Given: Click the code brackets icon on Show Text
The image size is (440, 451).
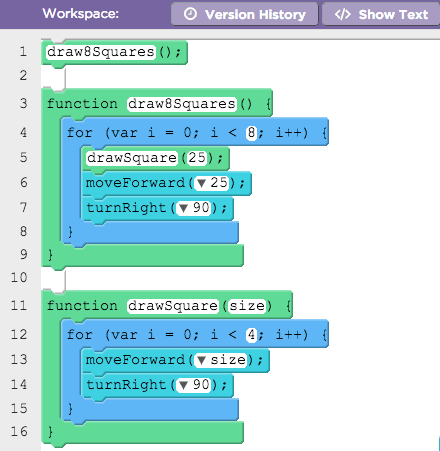Looking at the screenshot, I should point(343,14).
